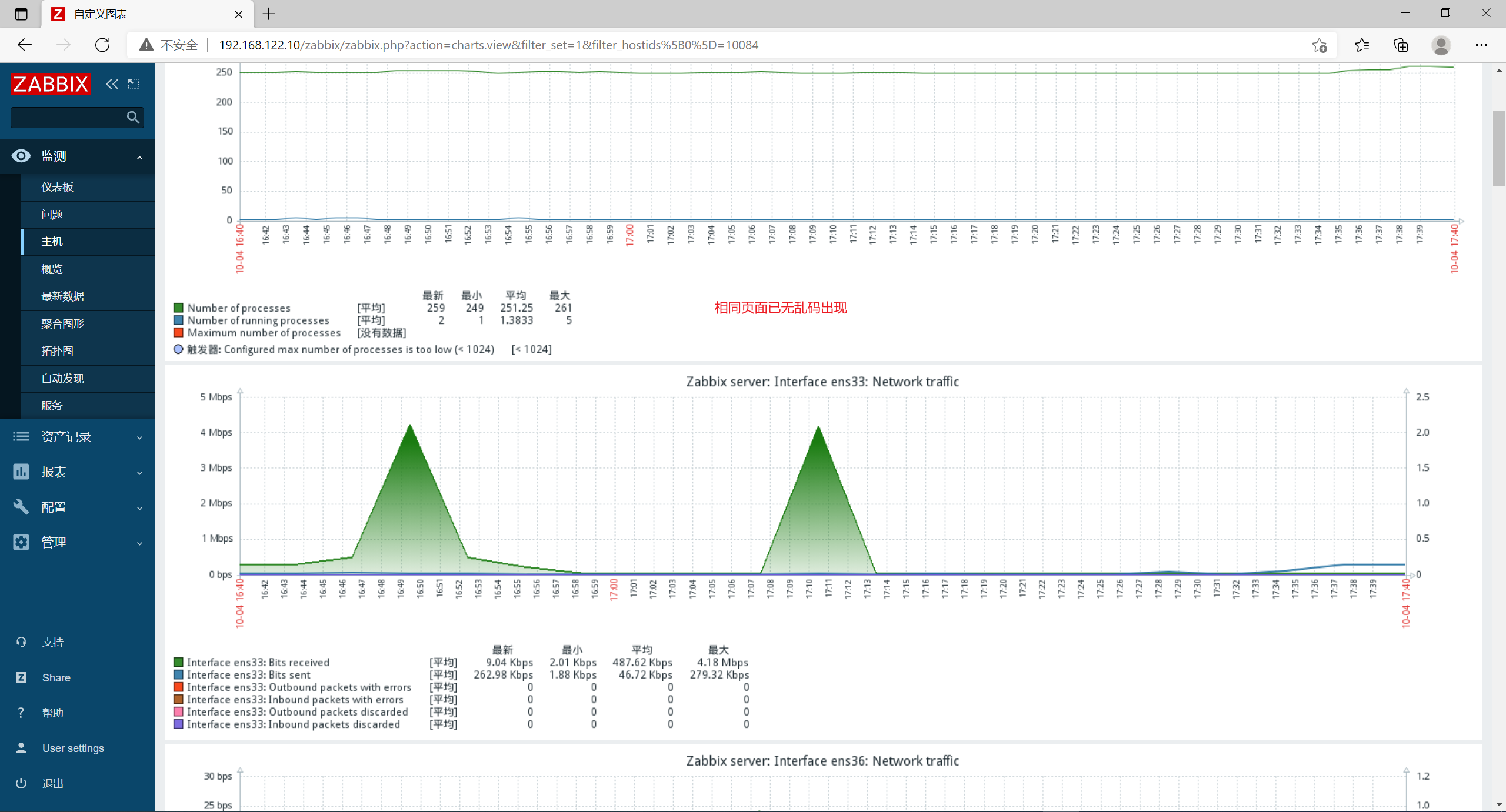
Task: Add page to favorites star icon
Action: (1319, 45)
